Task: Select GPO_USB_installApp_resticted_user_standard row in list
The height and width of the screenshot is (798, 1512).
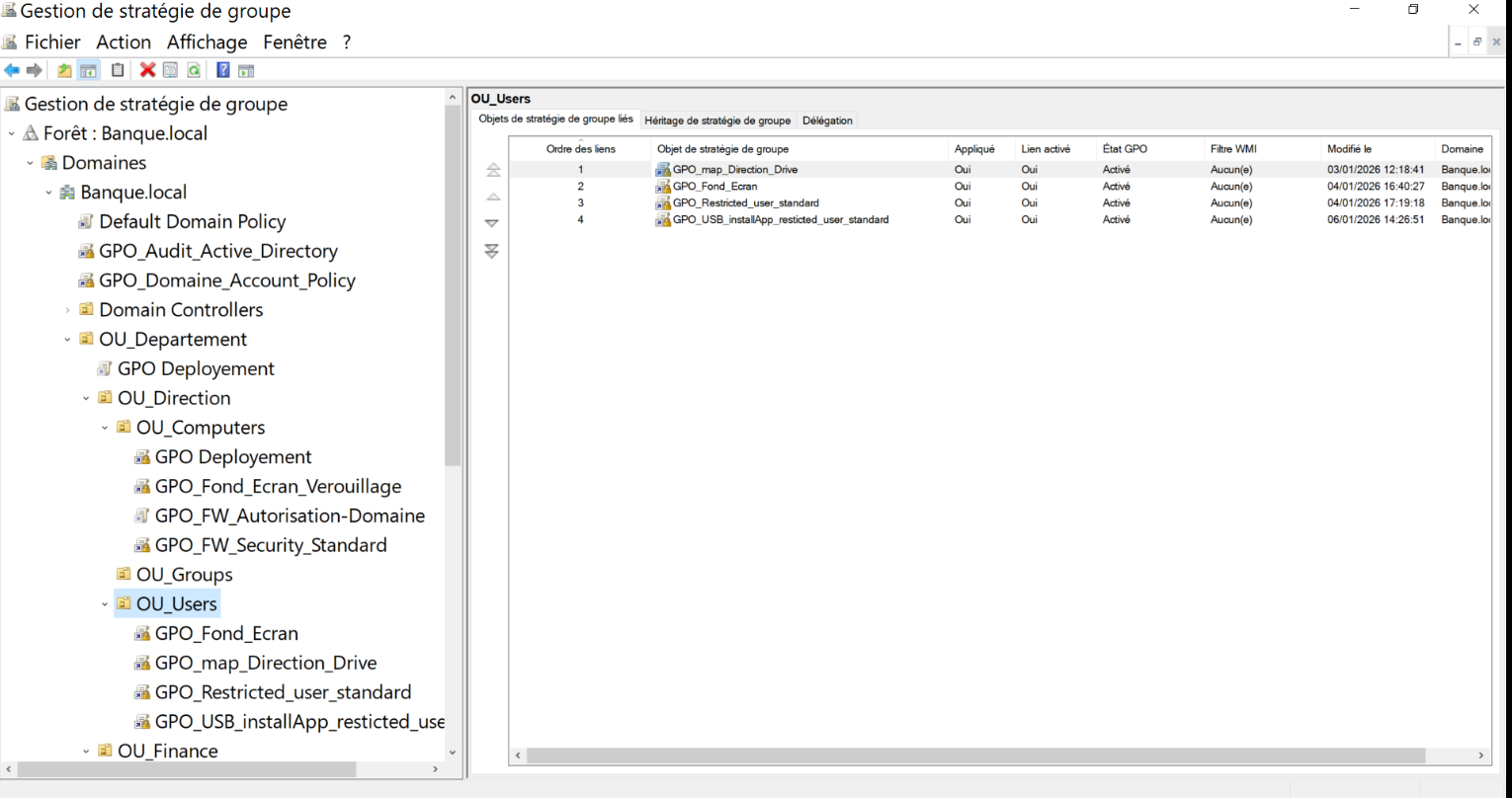Action: coord(1000,220)
